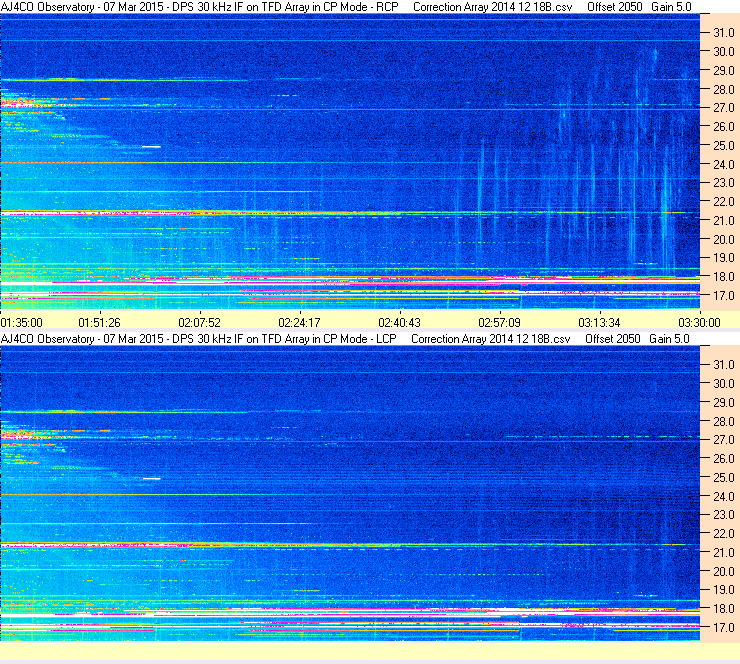740x664 pixels.
Task: Select the 03:30:00 time axis label
Action: point(699,323)
